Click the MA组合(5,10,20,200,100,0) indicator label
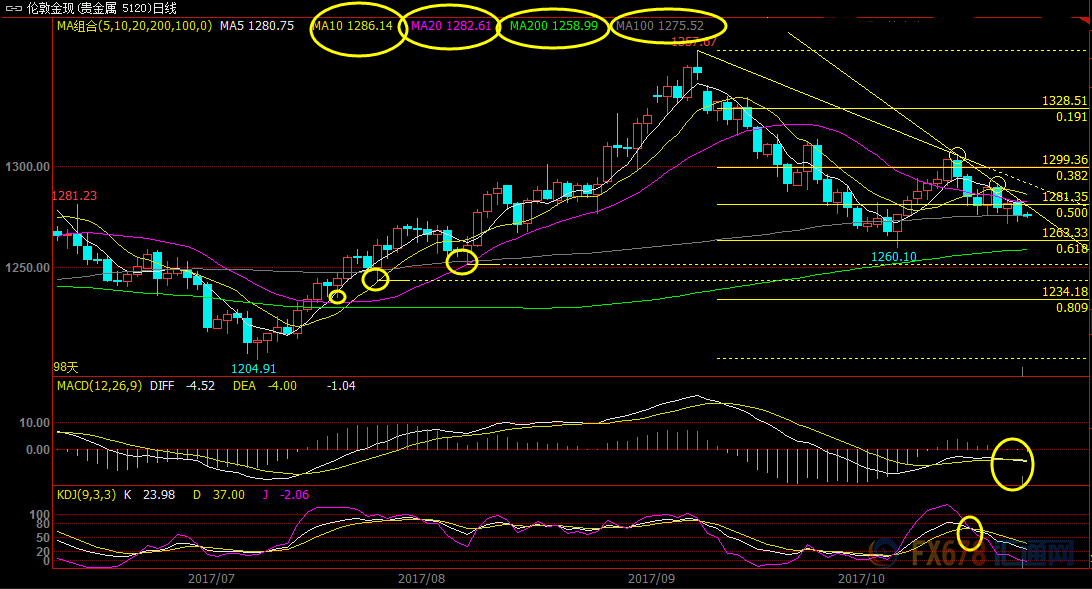The width and height of the screenshot is (1092, 589). pyautogui.click(x=134, y=26)
